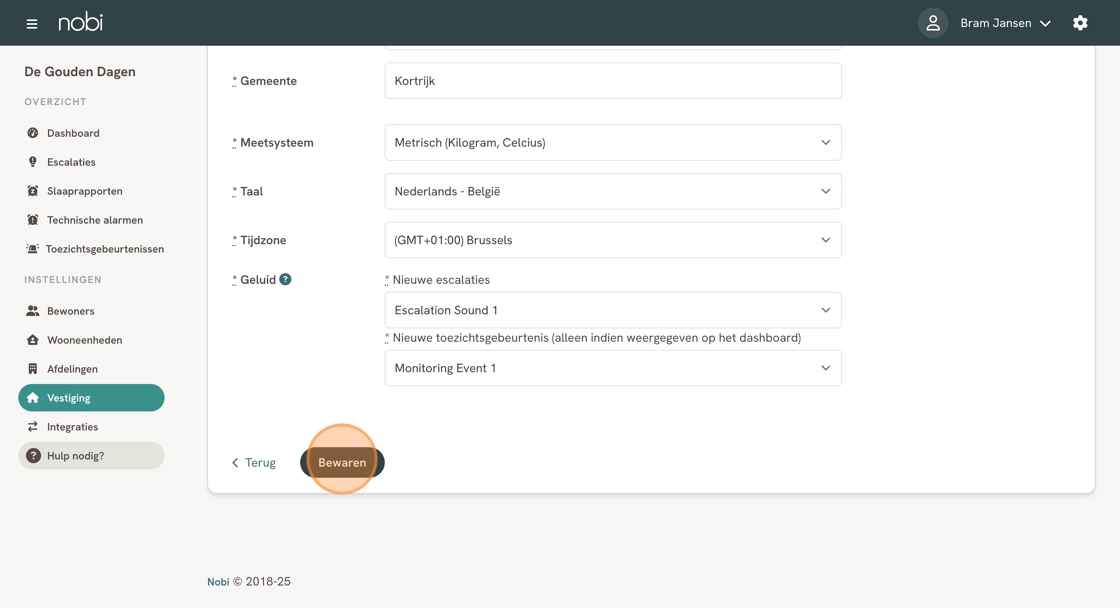Viewport: 1120px width, 608px height.
Task: Click the Wooneenheden house icon
Action: coord(33,340)
